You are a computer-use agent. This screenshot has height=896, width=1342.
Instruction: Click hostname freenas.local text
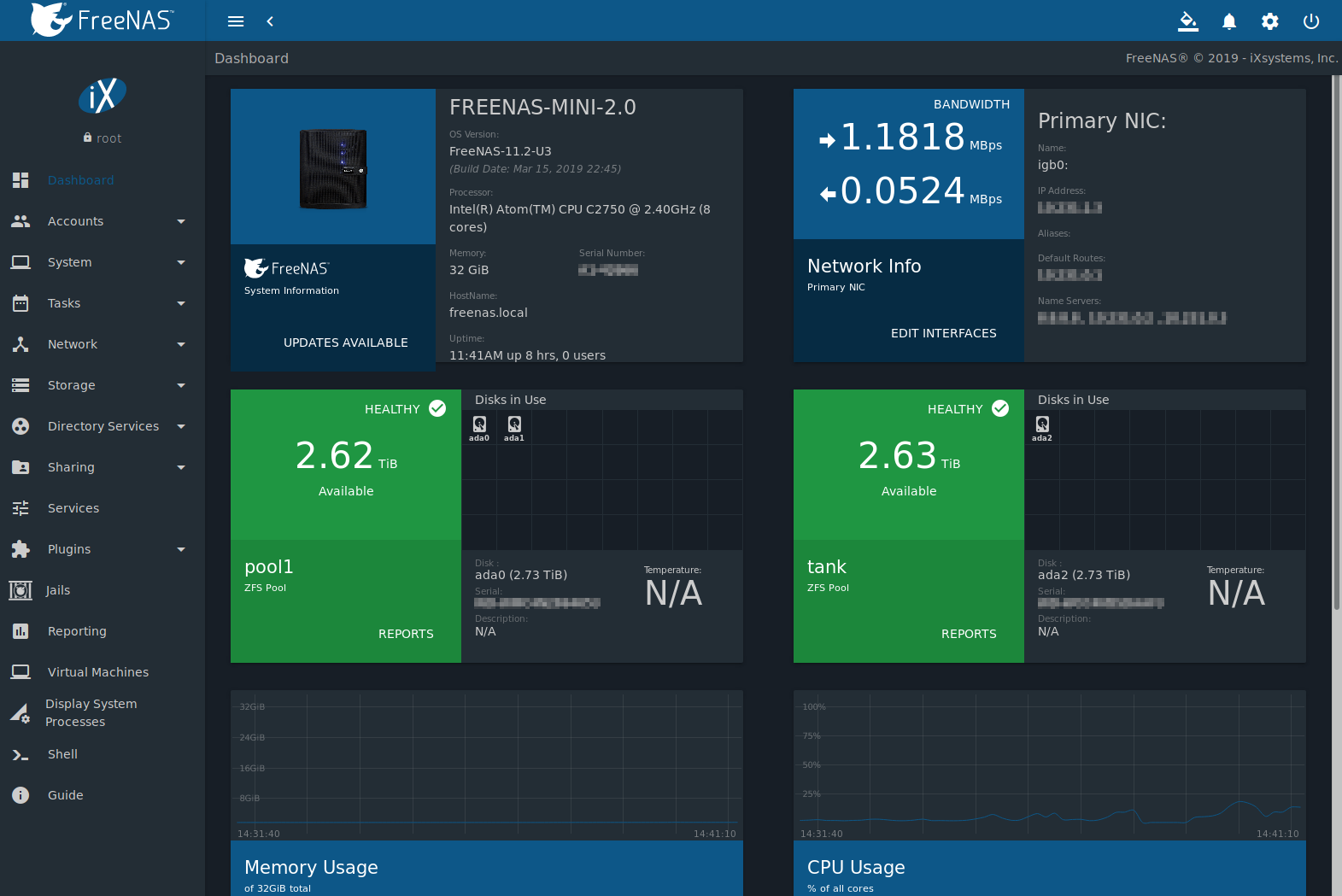(x=489, y=313)
